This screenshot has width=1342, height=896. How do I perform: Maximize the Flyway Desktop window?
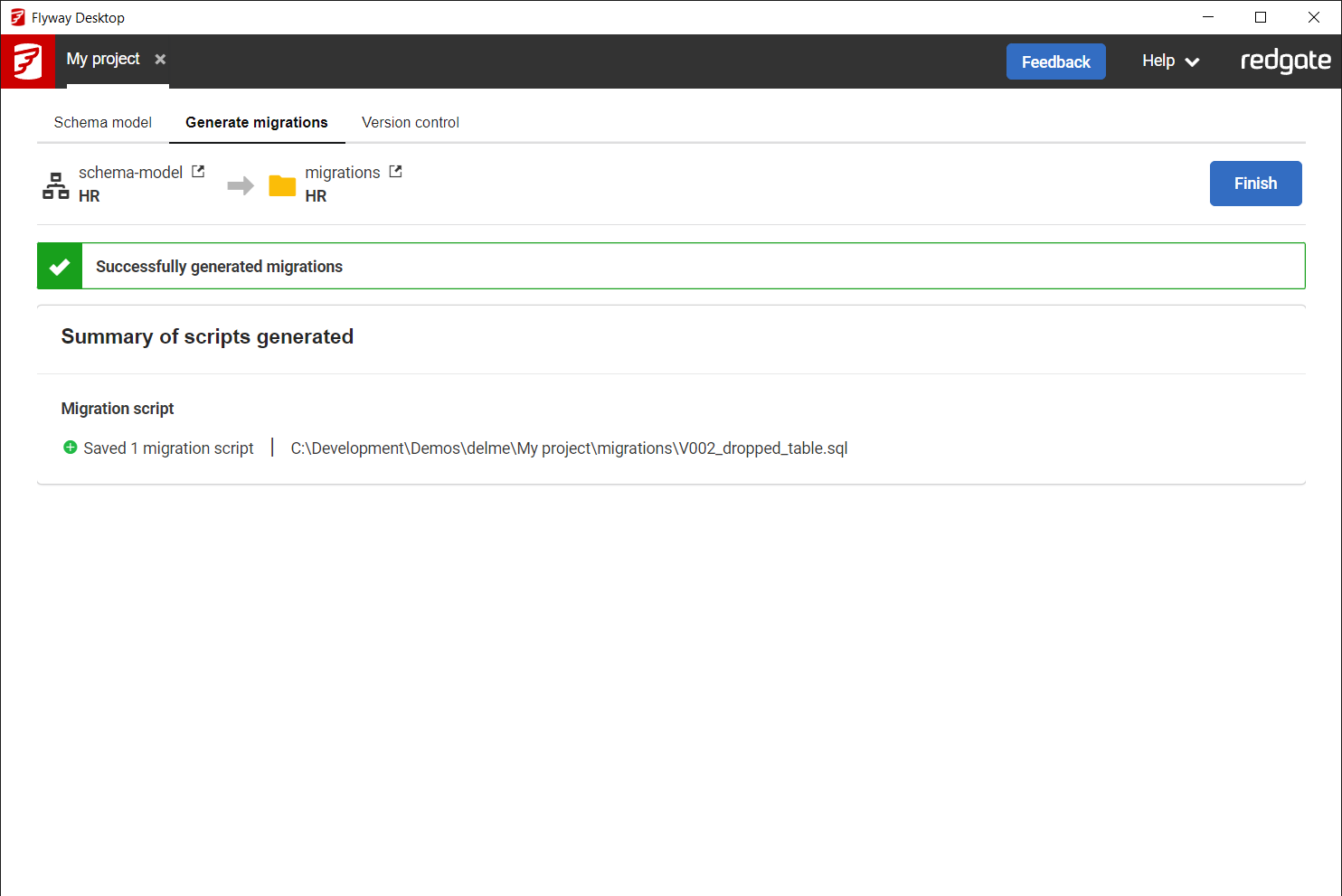(1261, 17)
